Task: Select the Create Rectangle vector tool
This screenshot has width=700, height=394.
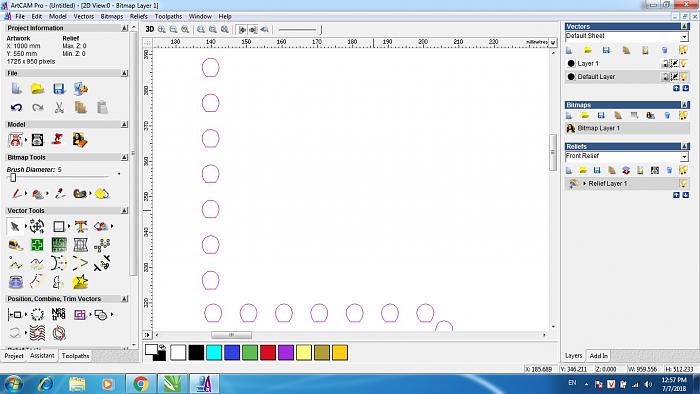Action: [x=58, y=226]
